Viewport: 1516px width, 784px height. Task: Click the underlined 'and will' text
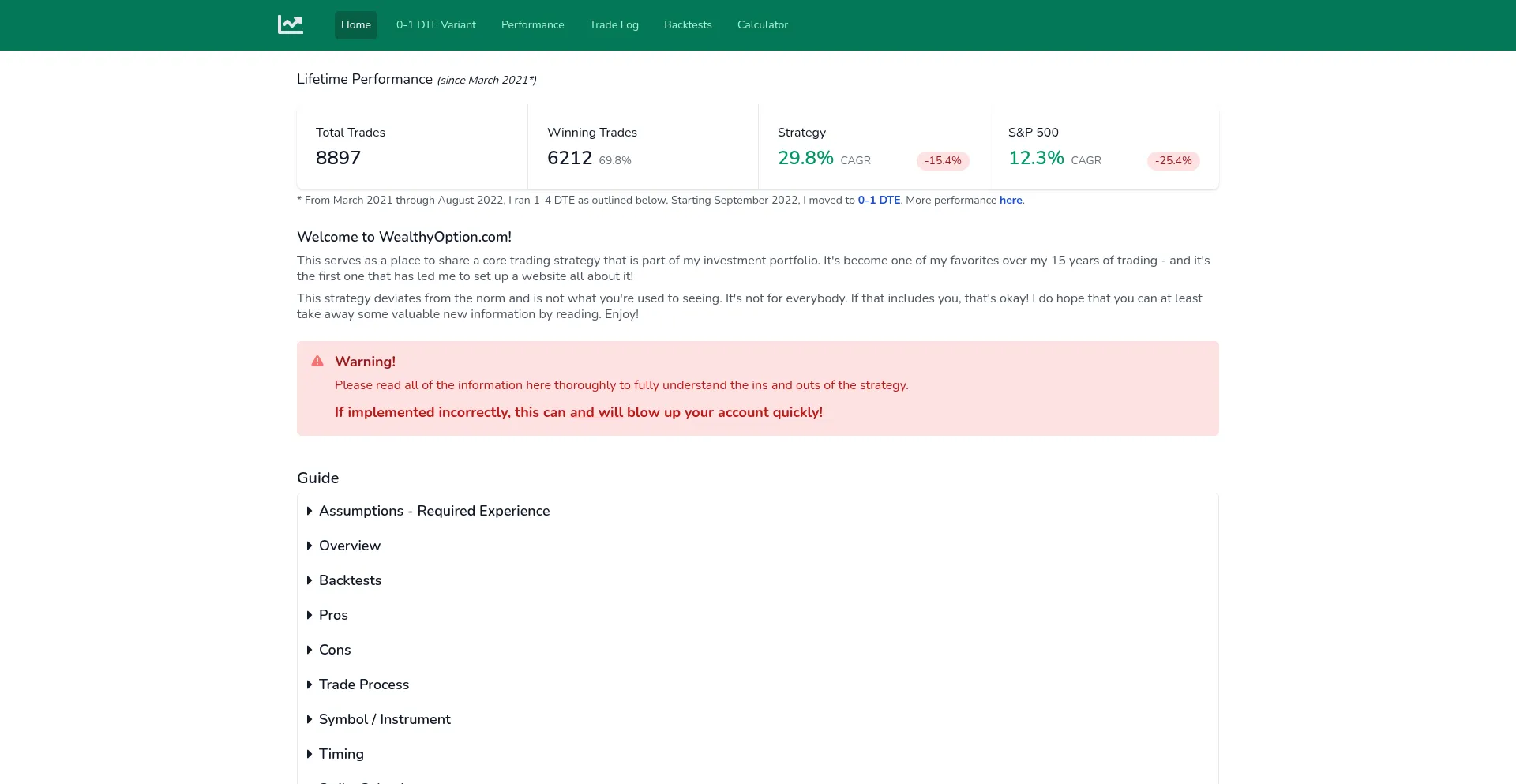click(596, 412)
